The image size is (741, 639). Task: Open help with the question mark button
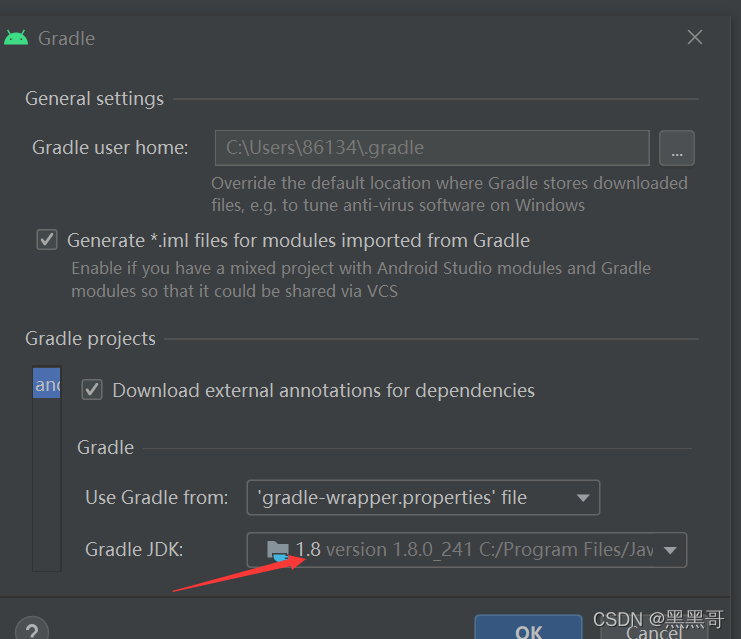(32, 630)
